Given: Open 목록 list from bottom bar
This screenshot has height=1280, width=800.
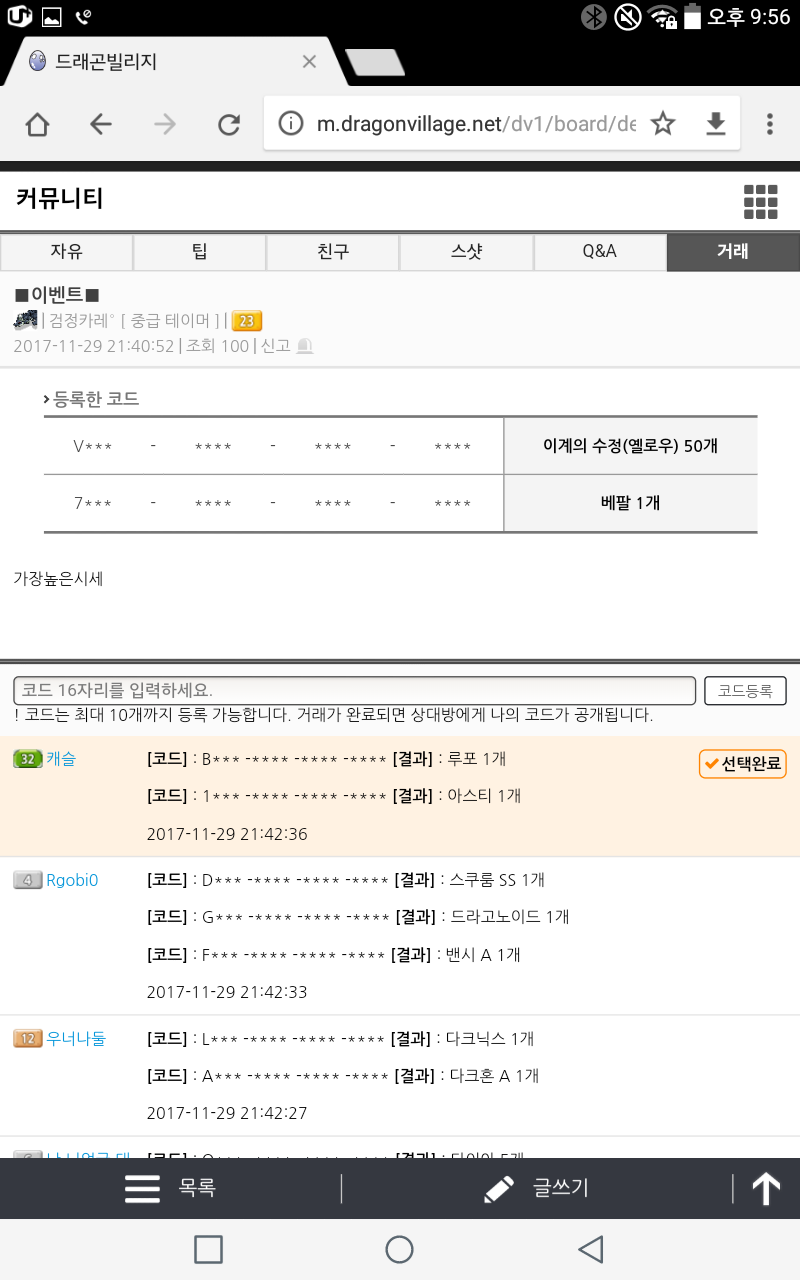Looking at the screenshot, I should click(170, 1188).
